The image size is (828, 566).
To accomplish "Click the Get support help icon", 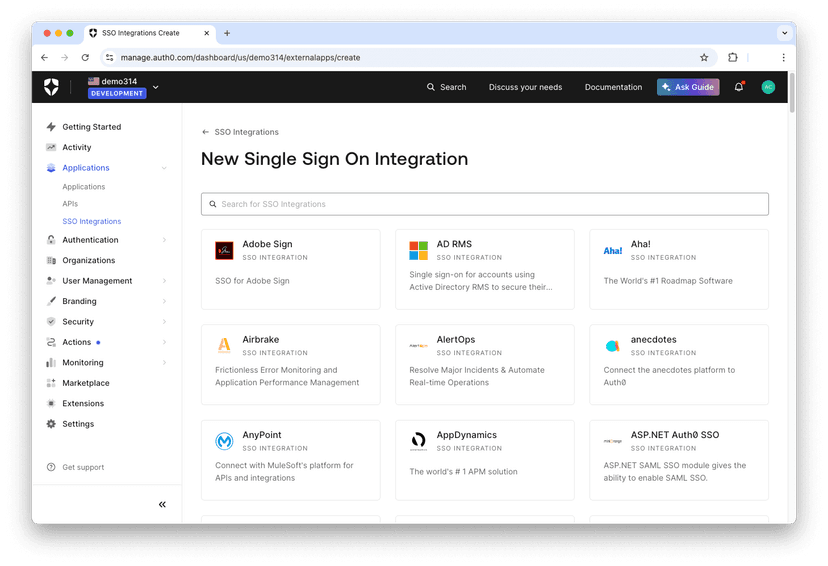I will click(51, 467).
